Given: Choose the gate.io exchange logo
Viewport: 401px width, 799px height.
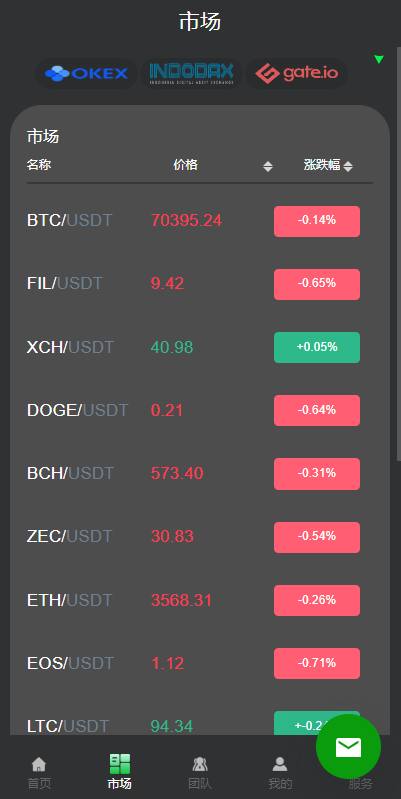Looking at the screenshot, I should tap(297, 74).
